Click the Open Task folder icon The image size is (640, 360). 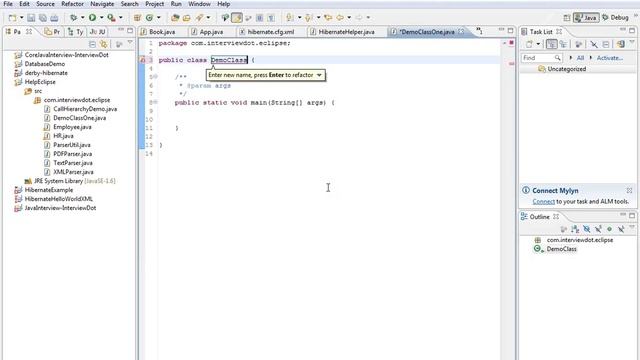click(187, 18)
